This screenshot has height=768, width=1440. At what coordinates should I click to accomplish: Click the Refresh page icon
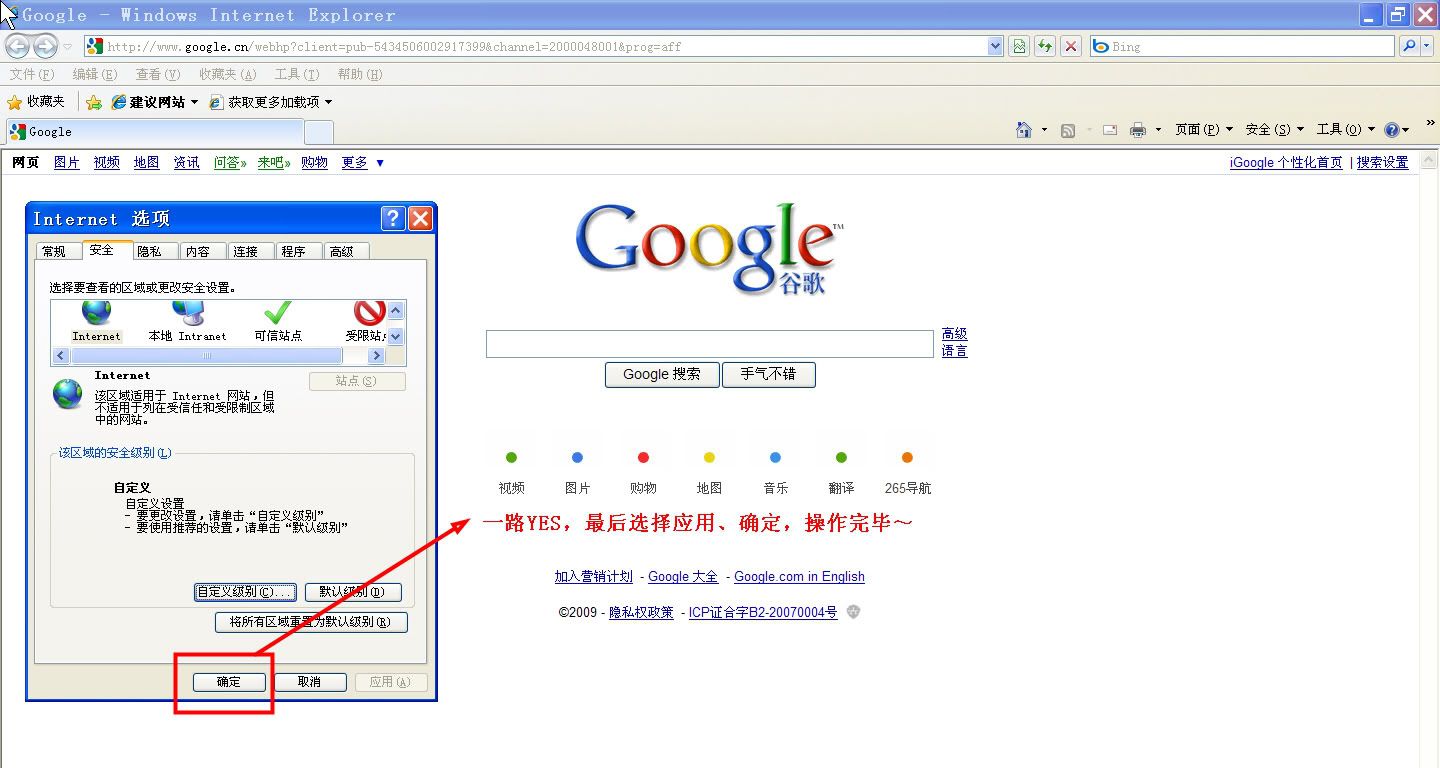[1045, 46]
